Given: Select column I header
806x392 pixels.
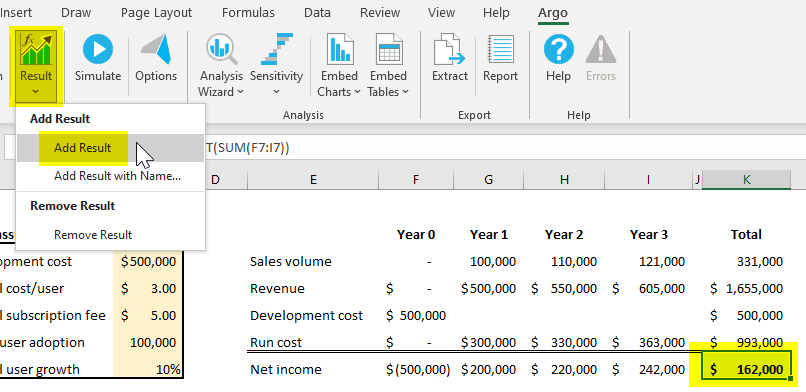Looking at the screenshot, I should pos(648,179).
